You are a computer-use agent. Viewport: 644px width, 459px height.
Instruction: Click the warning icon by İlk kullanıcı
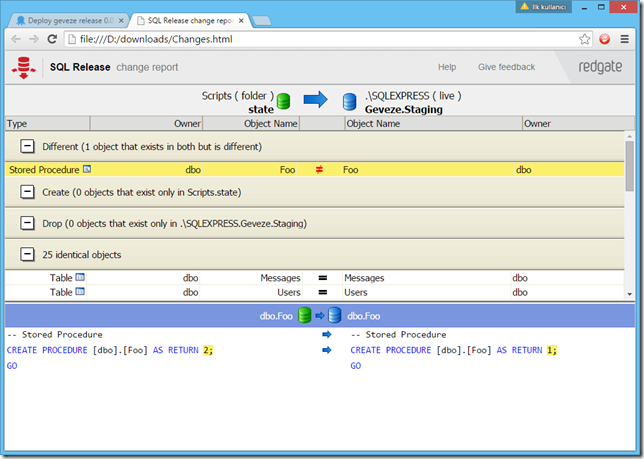[x=524, y=7]
